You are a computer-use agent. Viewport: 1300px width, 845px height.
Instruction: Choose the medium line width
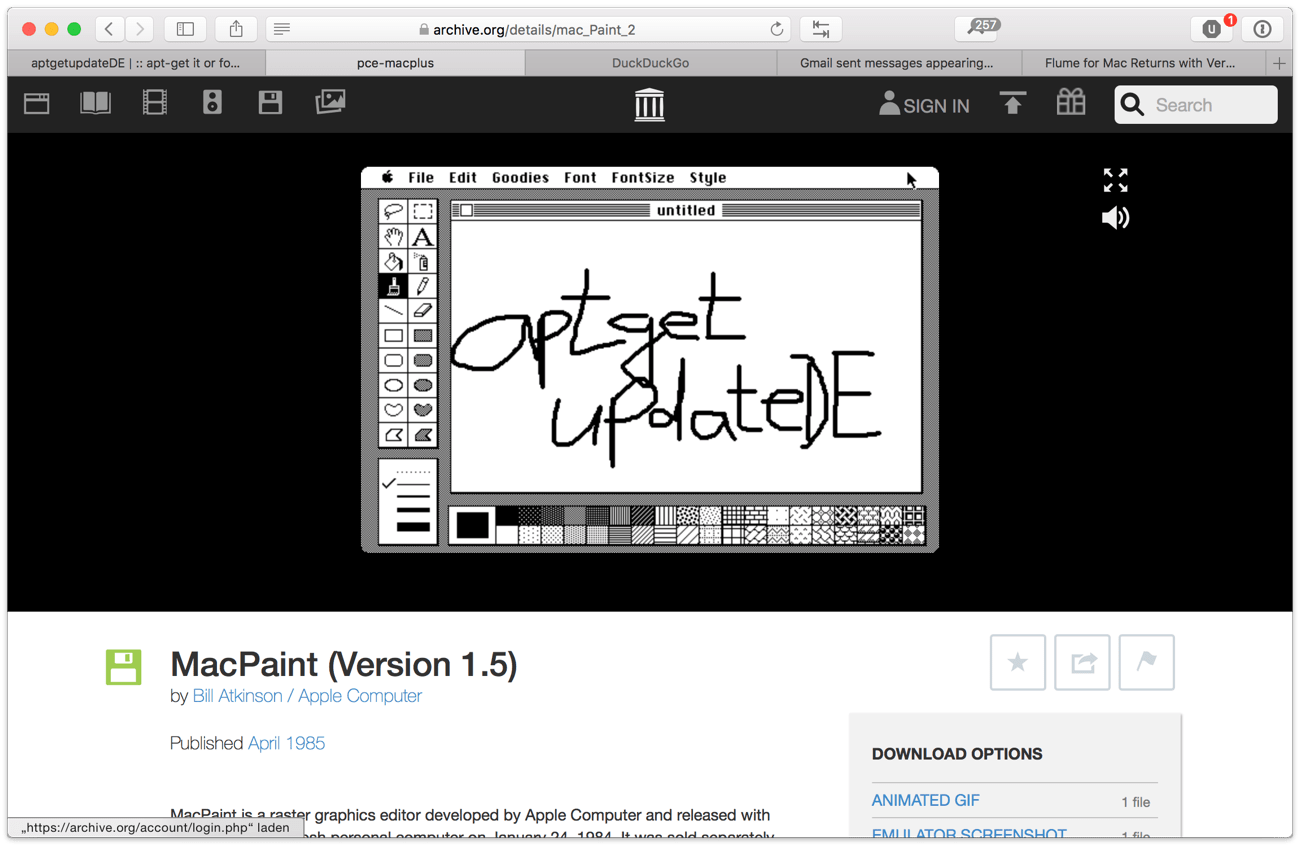[x=413, y=497]
